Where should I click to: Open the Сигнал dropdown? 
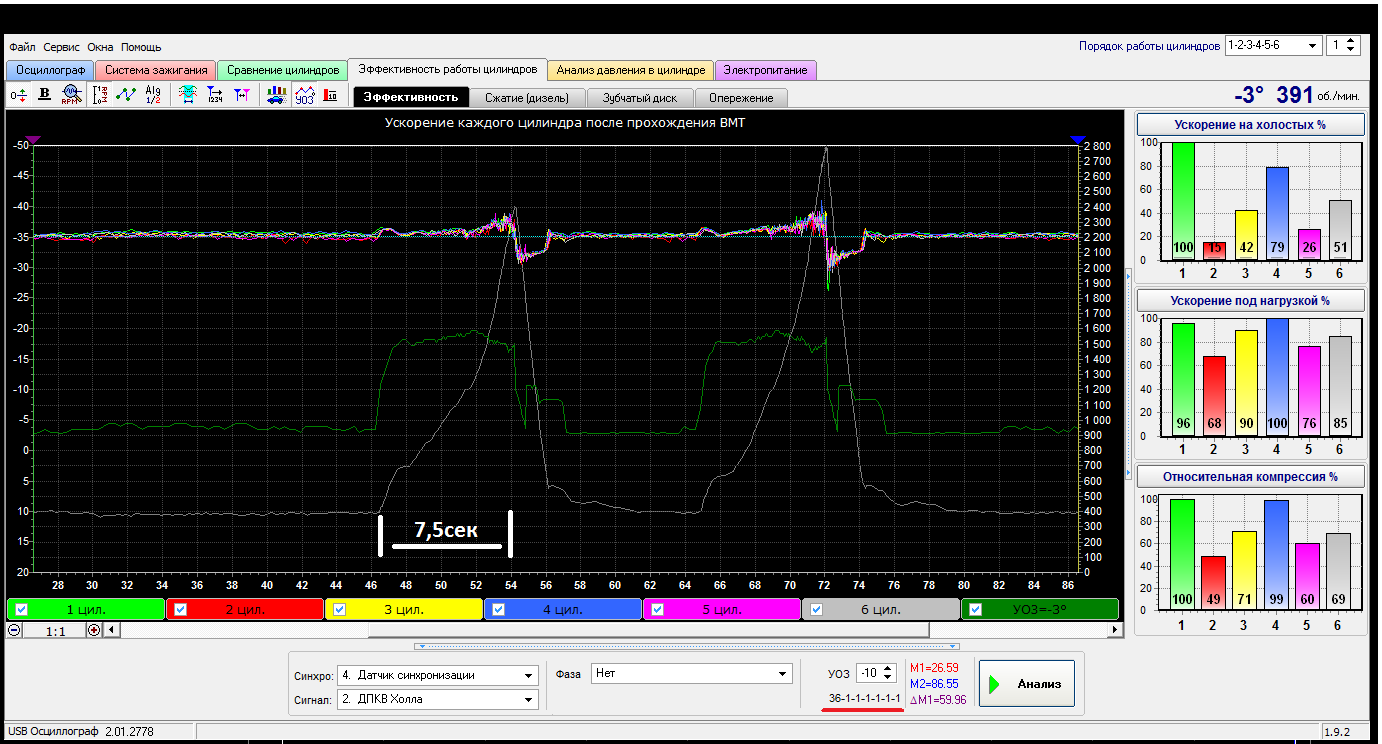click(438, 699)
